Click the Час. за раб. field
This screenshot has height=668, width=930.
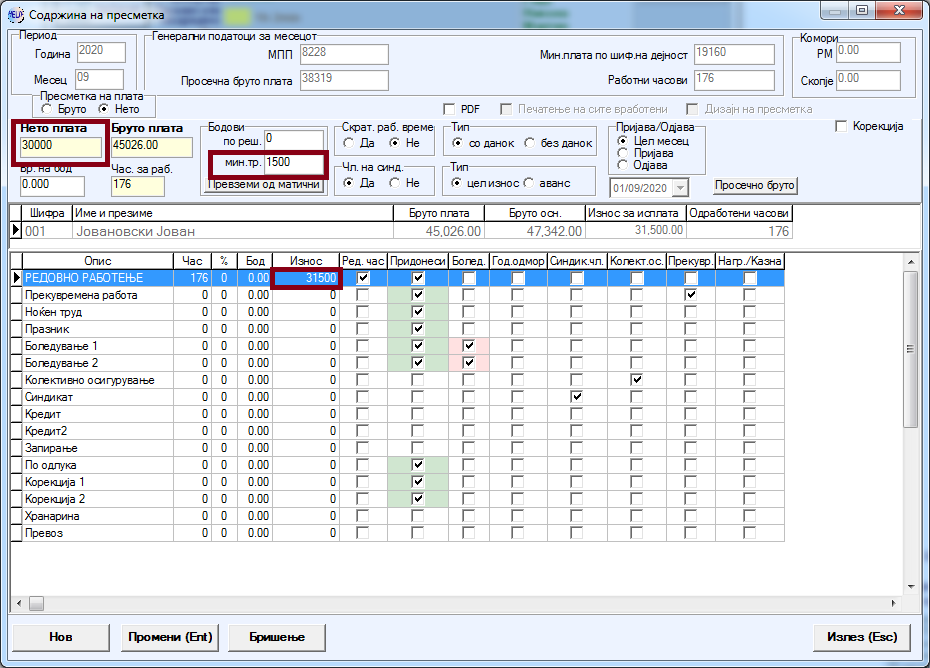point(138,186)
